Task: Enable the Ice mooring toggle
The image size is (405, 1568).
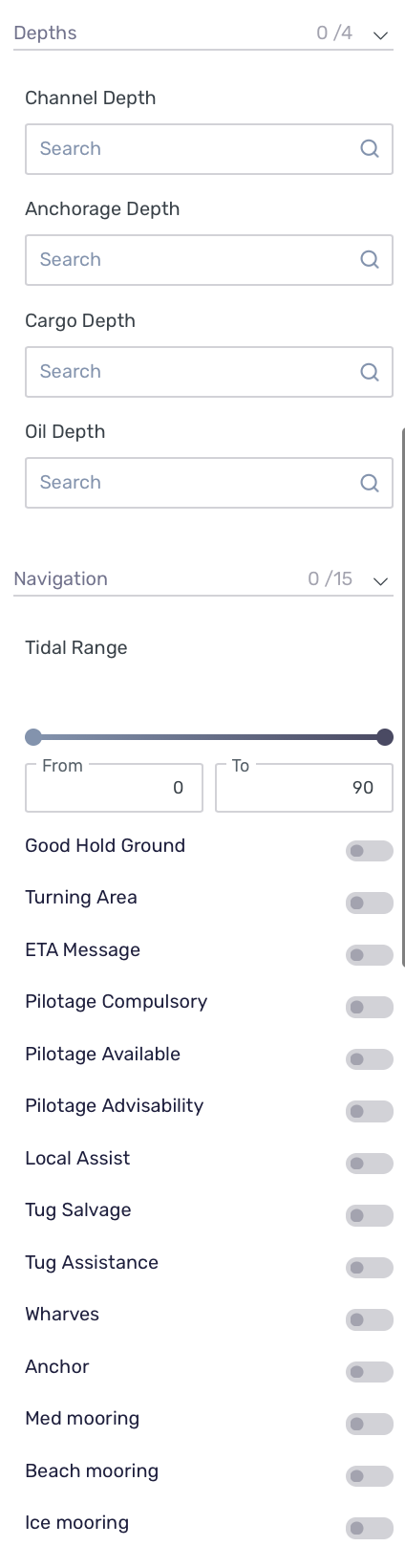Action: [x=370, y=1529]
